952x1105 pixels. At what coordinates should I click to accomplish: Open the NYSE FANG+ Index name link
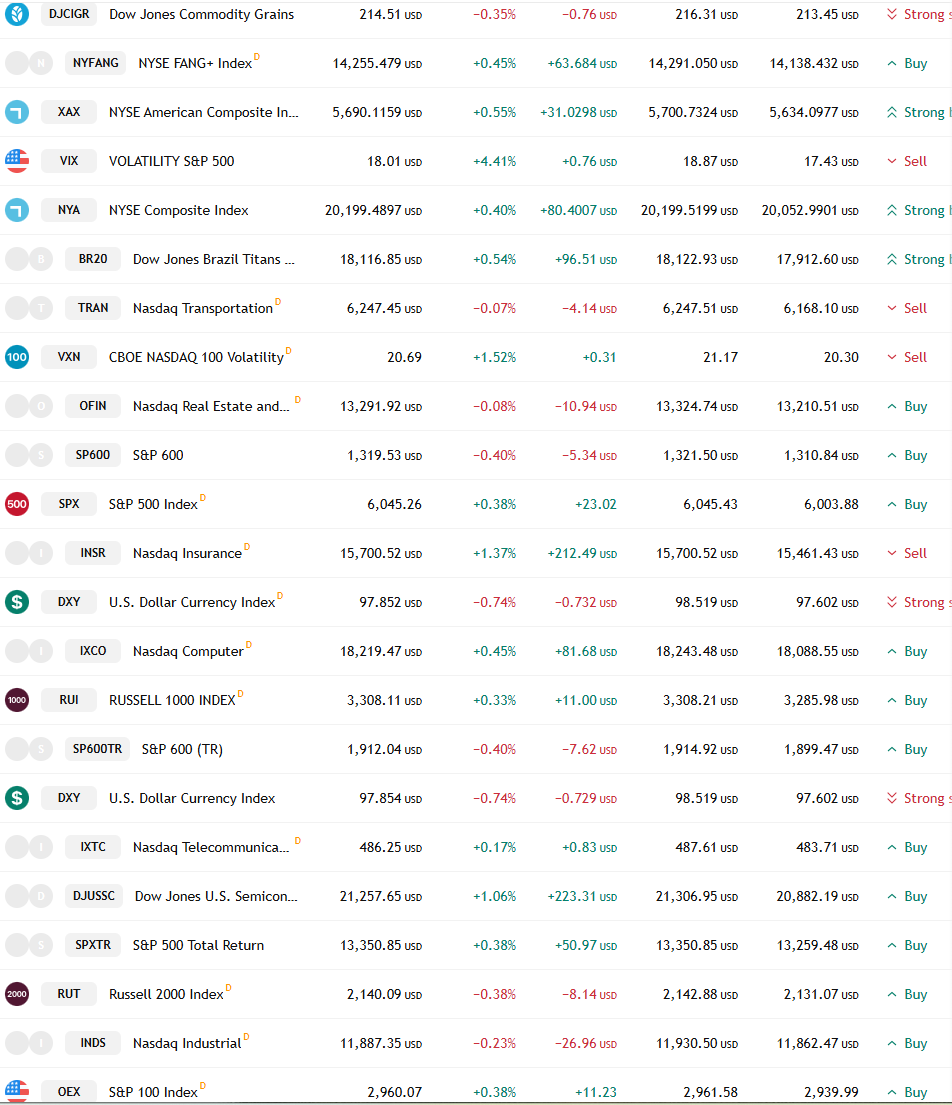[x=195, y=63]
